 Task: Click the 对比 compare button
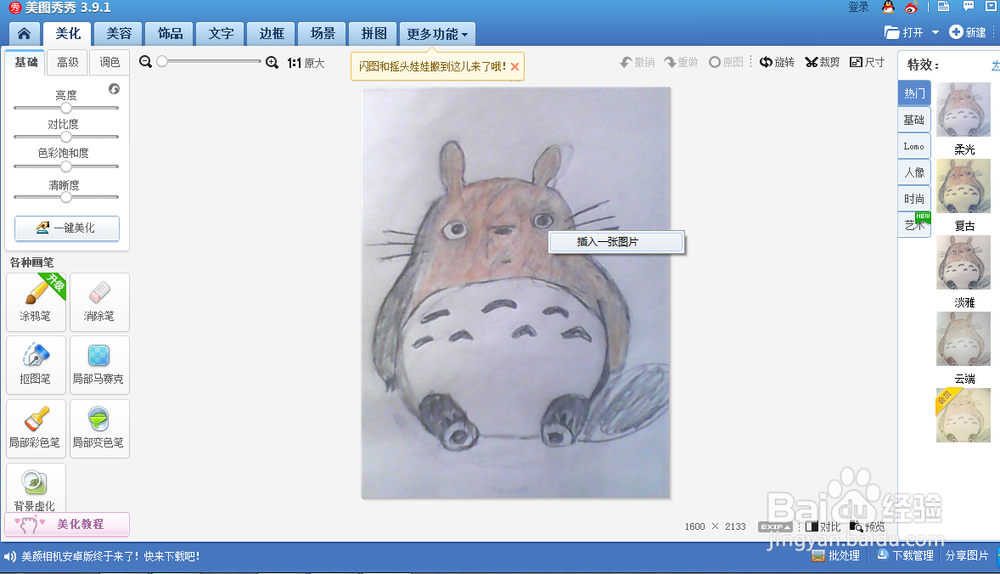[823, 526]
